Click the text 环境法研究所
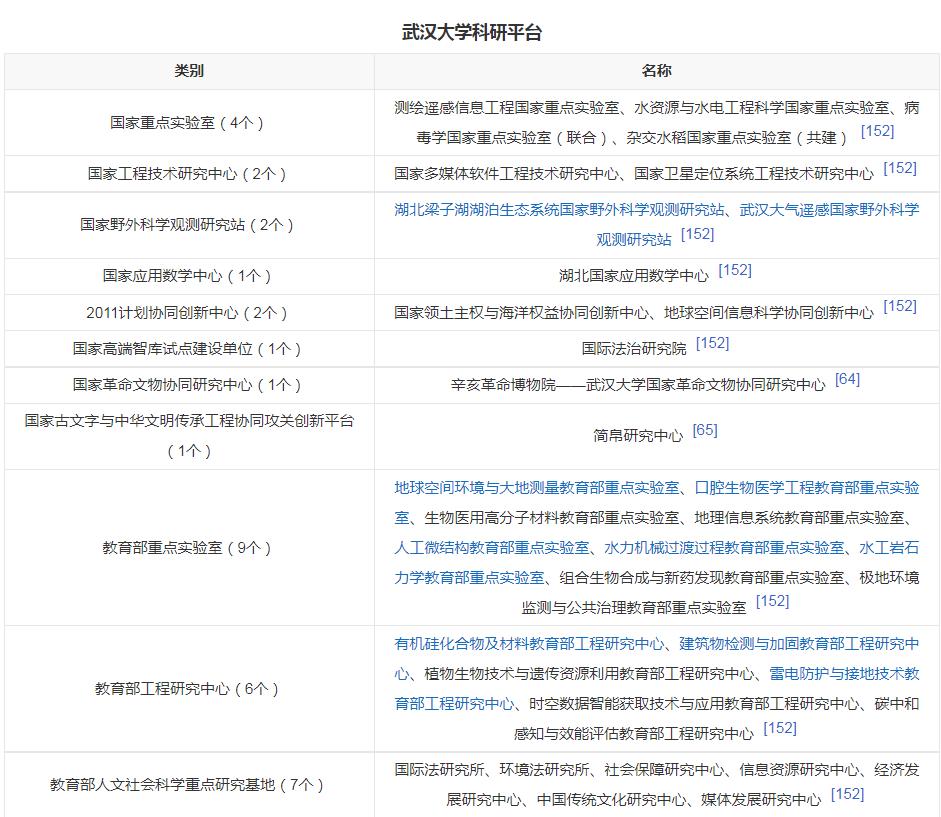Viewport: 941px width, 817px height. [544, 770]
